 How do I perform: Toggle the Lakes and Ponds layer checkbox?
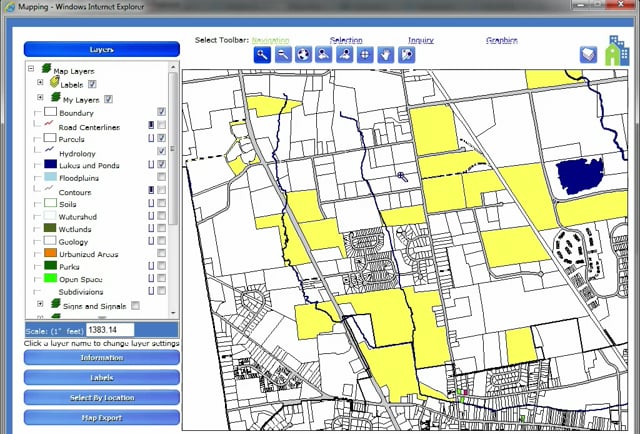click(x=161, y=164)
